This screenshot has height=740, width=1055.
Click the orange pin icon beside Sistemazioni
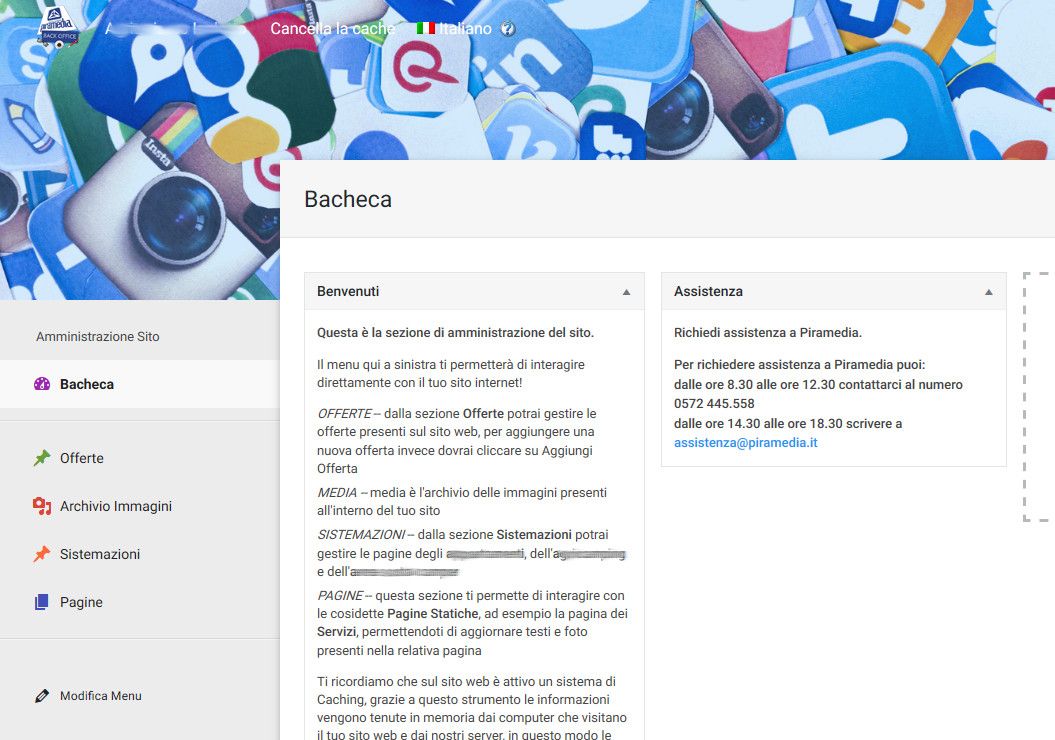coord(42,554)
